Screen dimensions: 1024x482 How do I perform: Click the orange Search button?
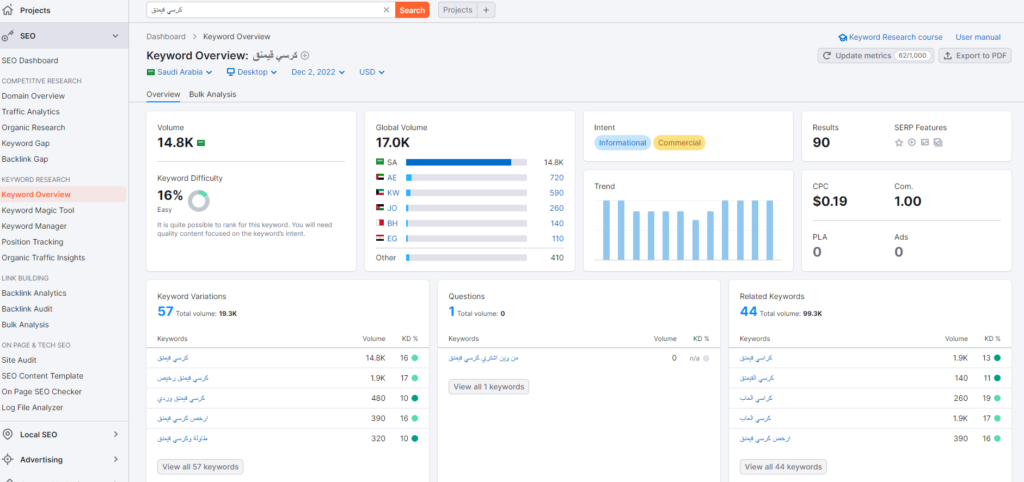[x=412, y=10]
